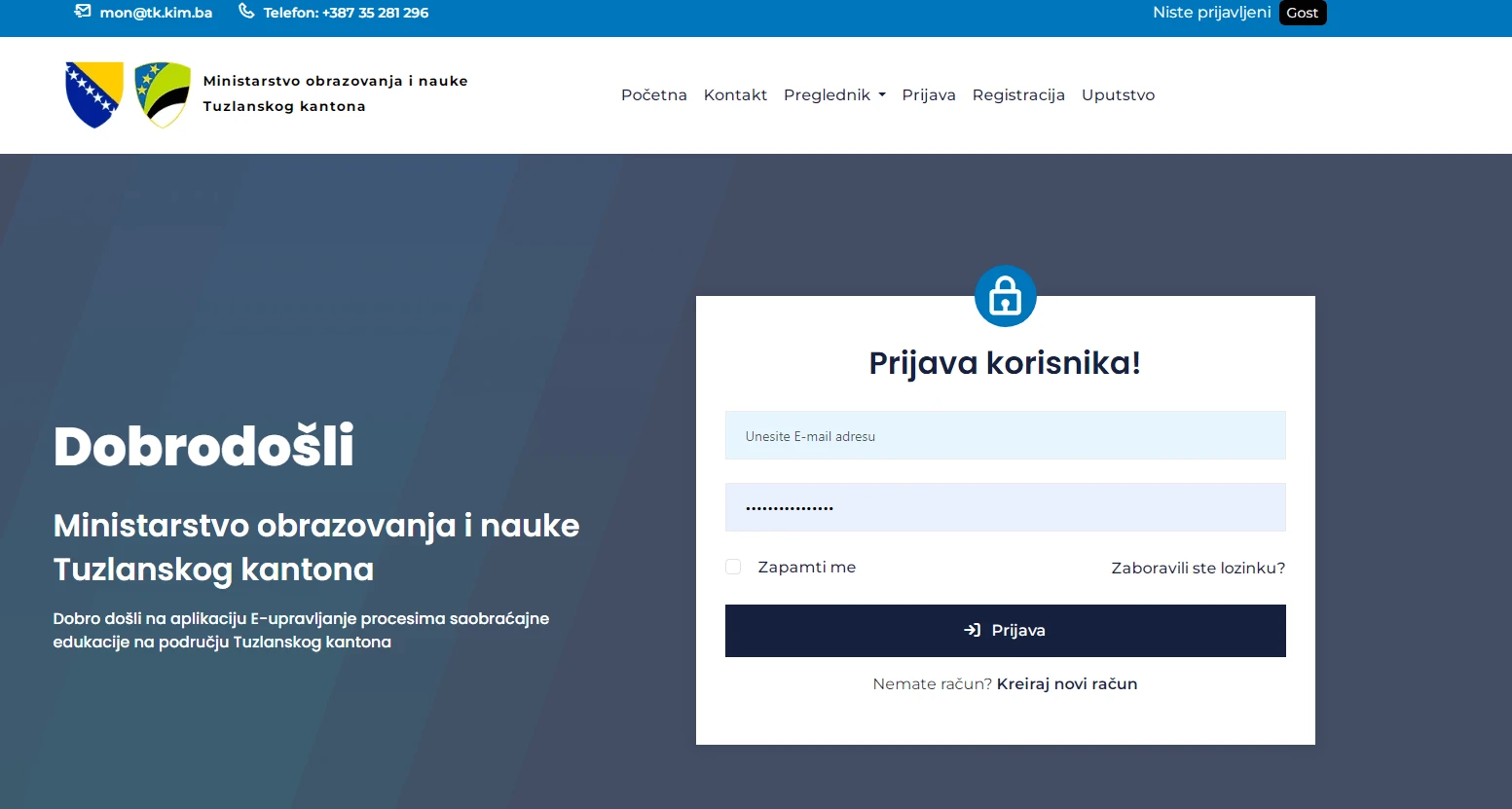
Task: Click the Gost badge in the top right
Action: pos(1303,13)
